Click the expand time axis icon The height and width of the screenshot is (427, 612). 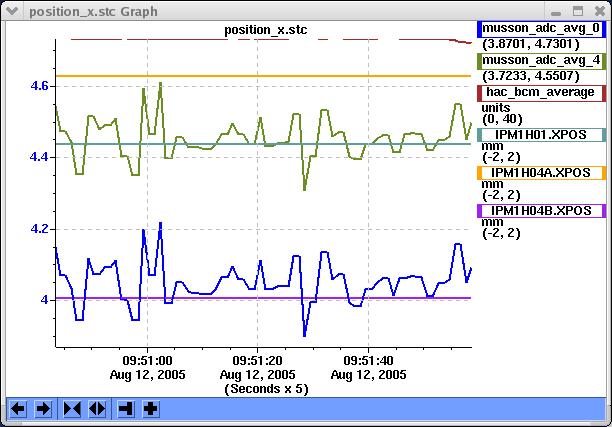pyautogui.click(x=97, y=409)
